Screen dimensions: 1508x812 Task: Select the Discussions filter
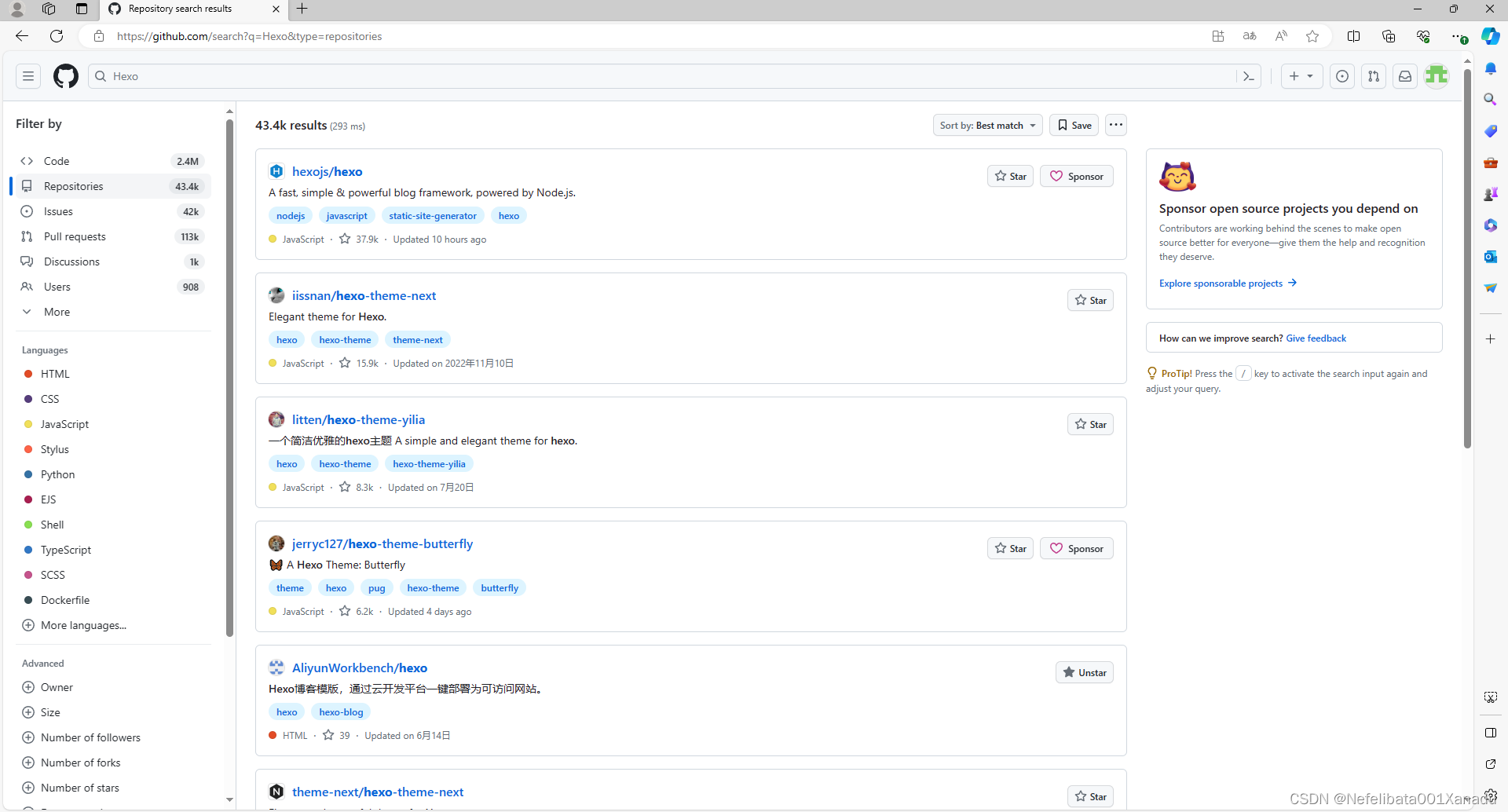(x=113, y=262)
